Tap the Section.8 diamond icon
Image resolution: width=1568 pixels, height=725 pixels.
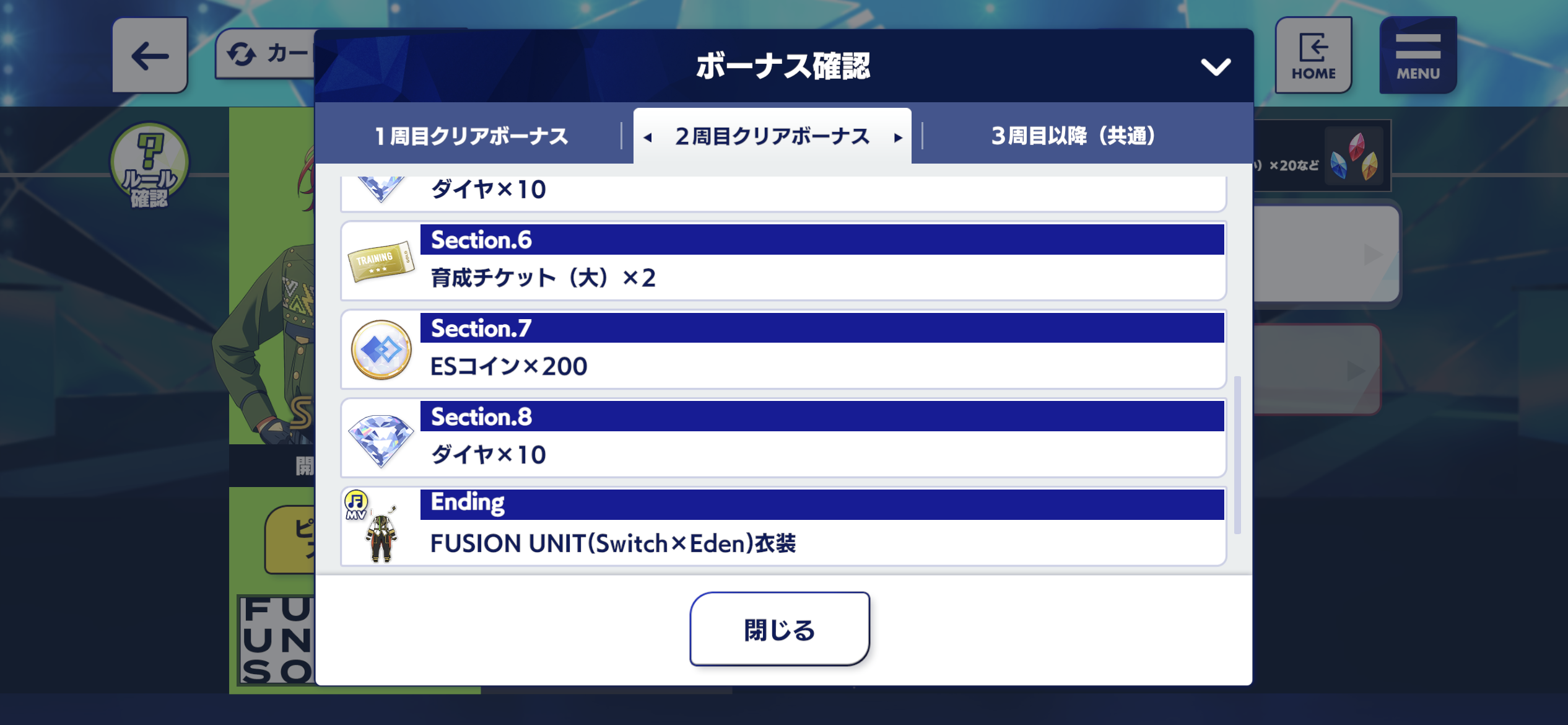point(381,439)
